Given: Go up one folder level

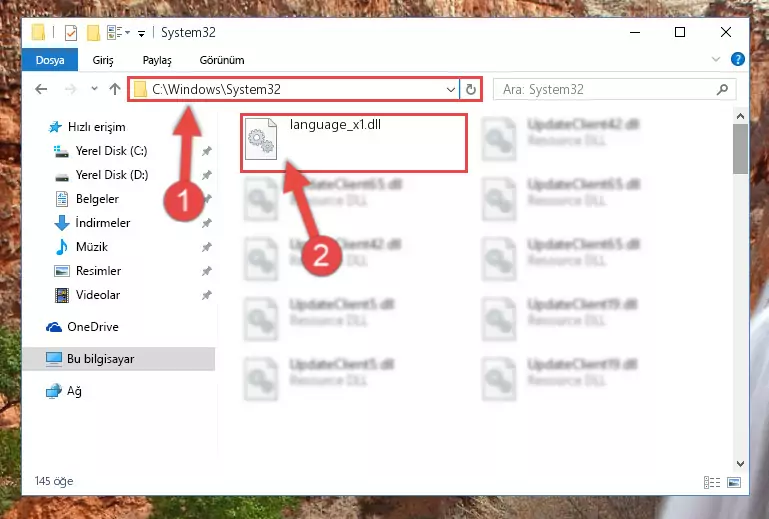Looking at the screenshot, I should coord(115,89).
